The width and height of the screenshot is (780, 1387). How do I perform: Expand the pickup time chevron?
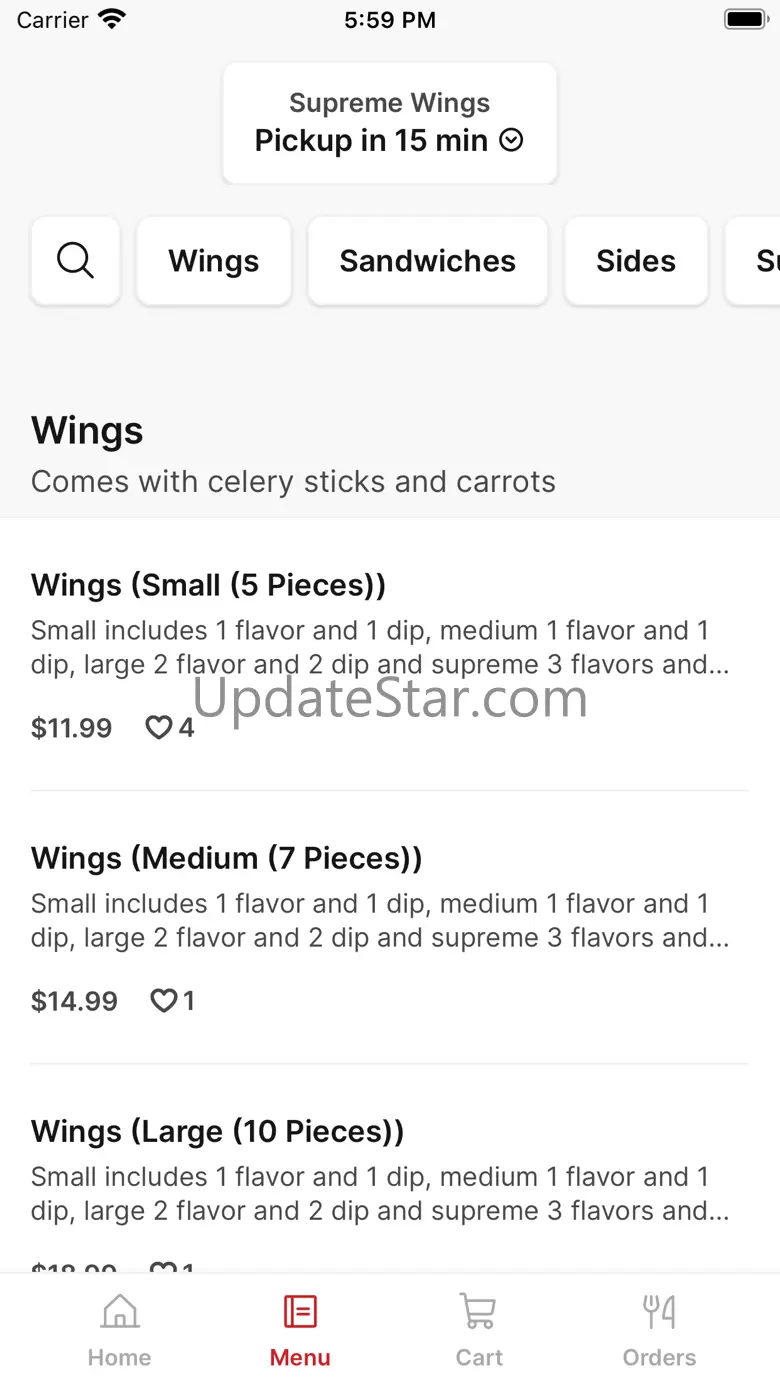511,141
